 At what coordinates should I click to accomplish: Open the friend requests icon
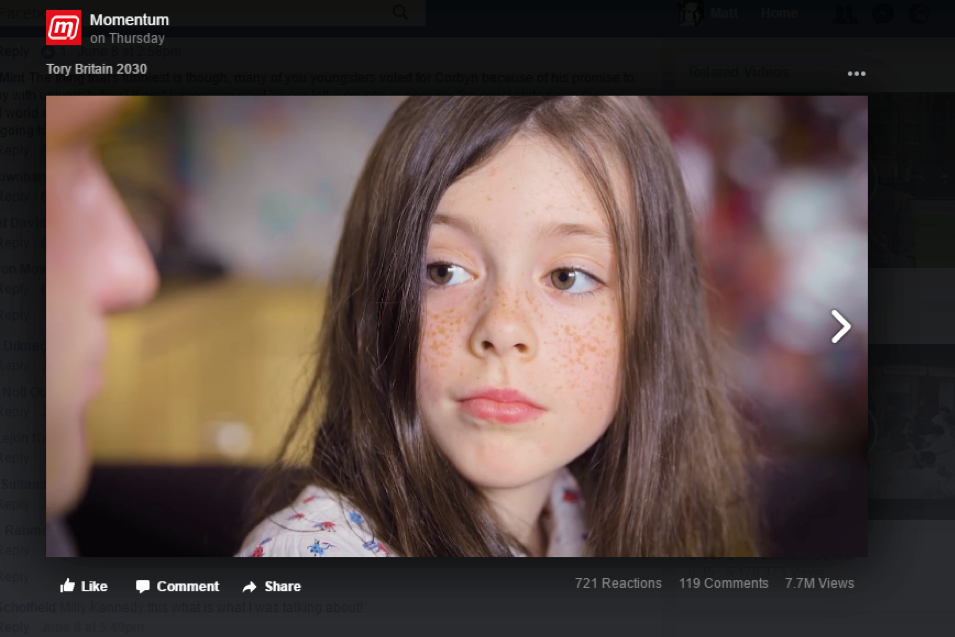[x=843, y=13]
